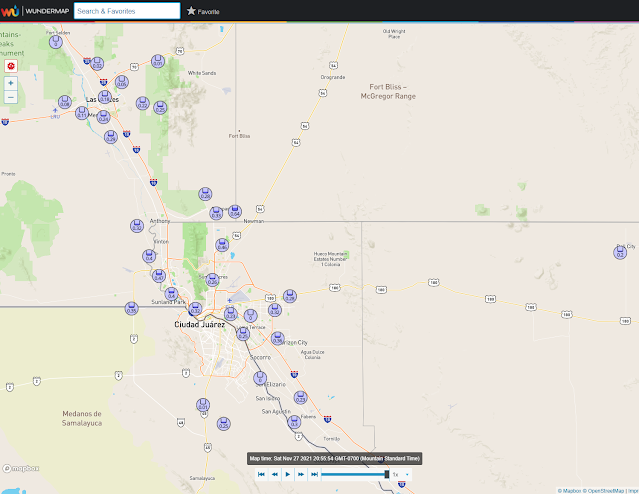The height and width of the screenshot is (494, 639).
Task: Select the 0.38 station near Horizon City
Action: [278, 338]
